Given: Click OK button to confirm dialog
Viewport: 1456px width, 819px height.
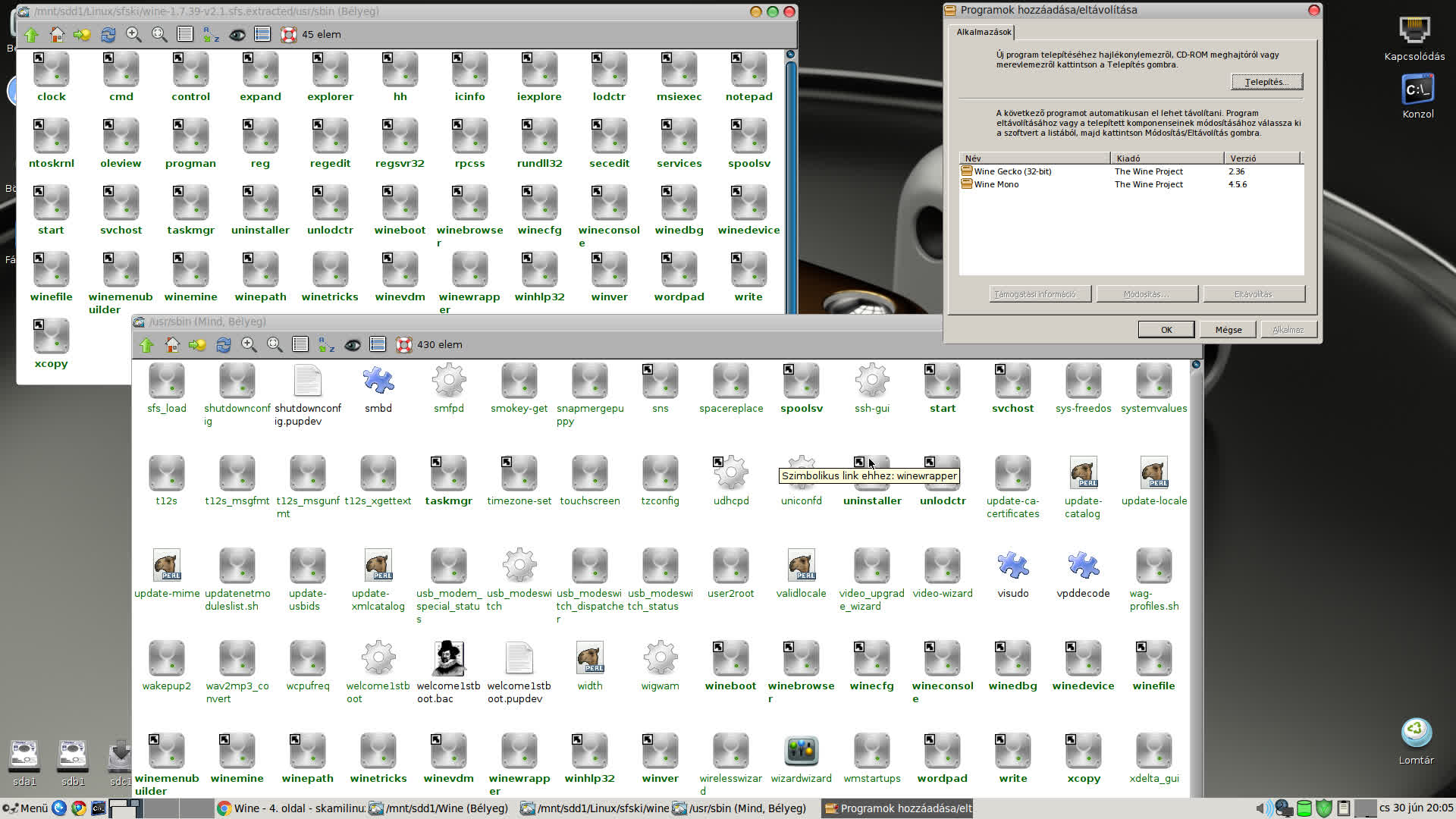Looking at the screenshot, I should [1166, 329].
